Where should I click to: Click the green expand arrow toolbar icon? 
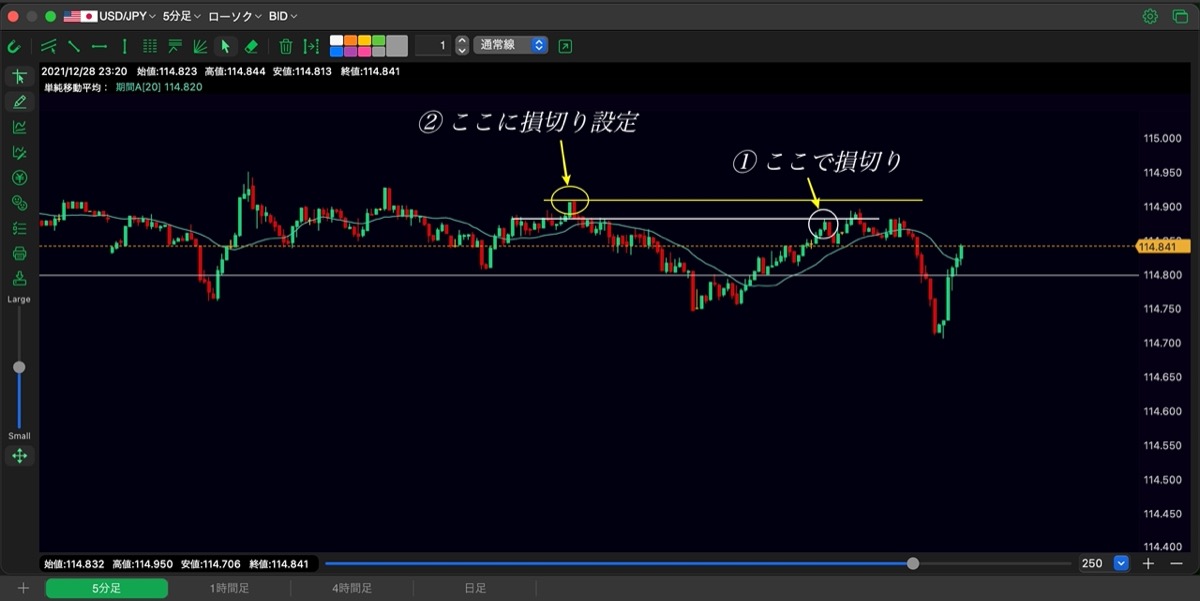(x=566, y=46)
